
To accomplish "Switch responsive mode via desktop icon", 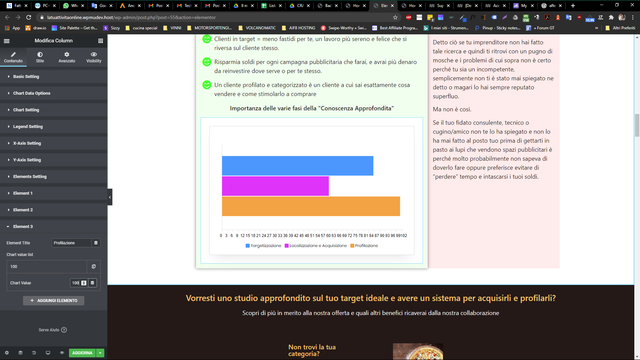I will click(x=48, y=353).
